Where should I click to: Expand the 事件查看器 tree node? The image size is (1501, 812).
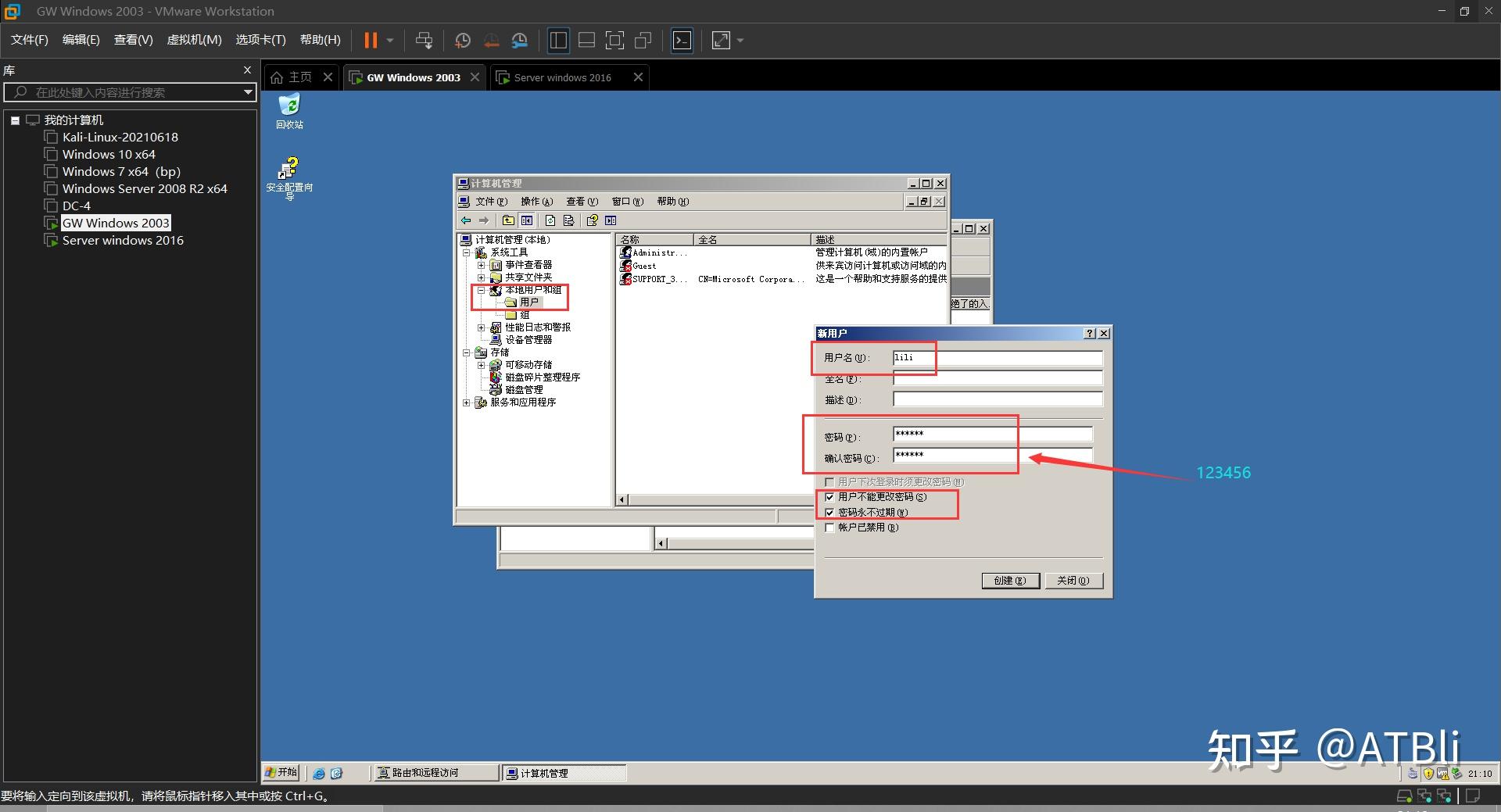[x=482, y=265]
